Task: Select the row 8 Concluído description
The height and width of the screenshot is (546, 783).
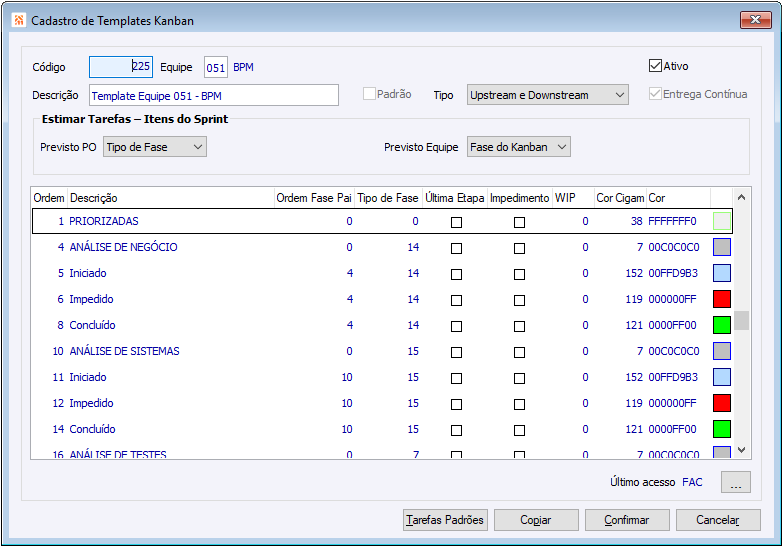Action: click(92, 325)
